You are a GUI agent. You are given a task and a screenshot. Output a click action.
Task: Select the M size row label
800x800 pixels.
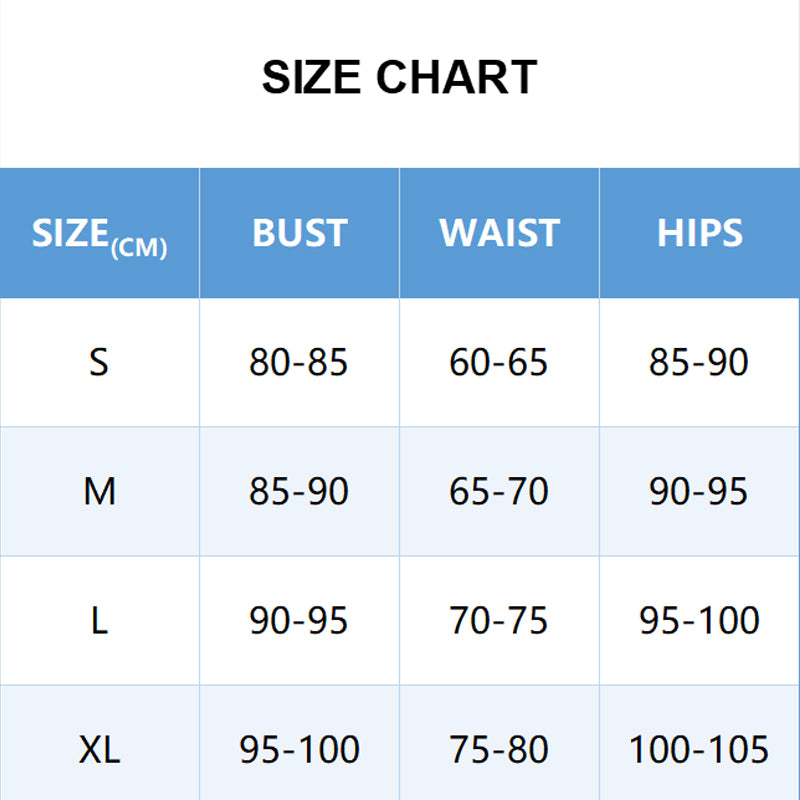point(99,491)
